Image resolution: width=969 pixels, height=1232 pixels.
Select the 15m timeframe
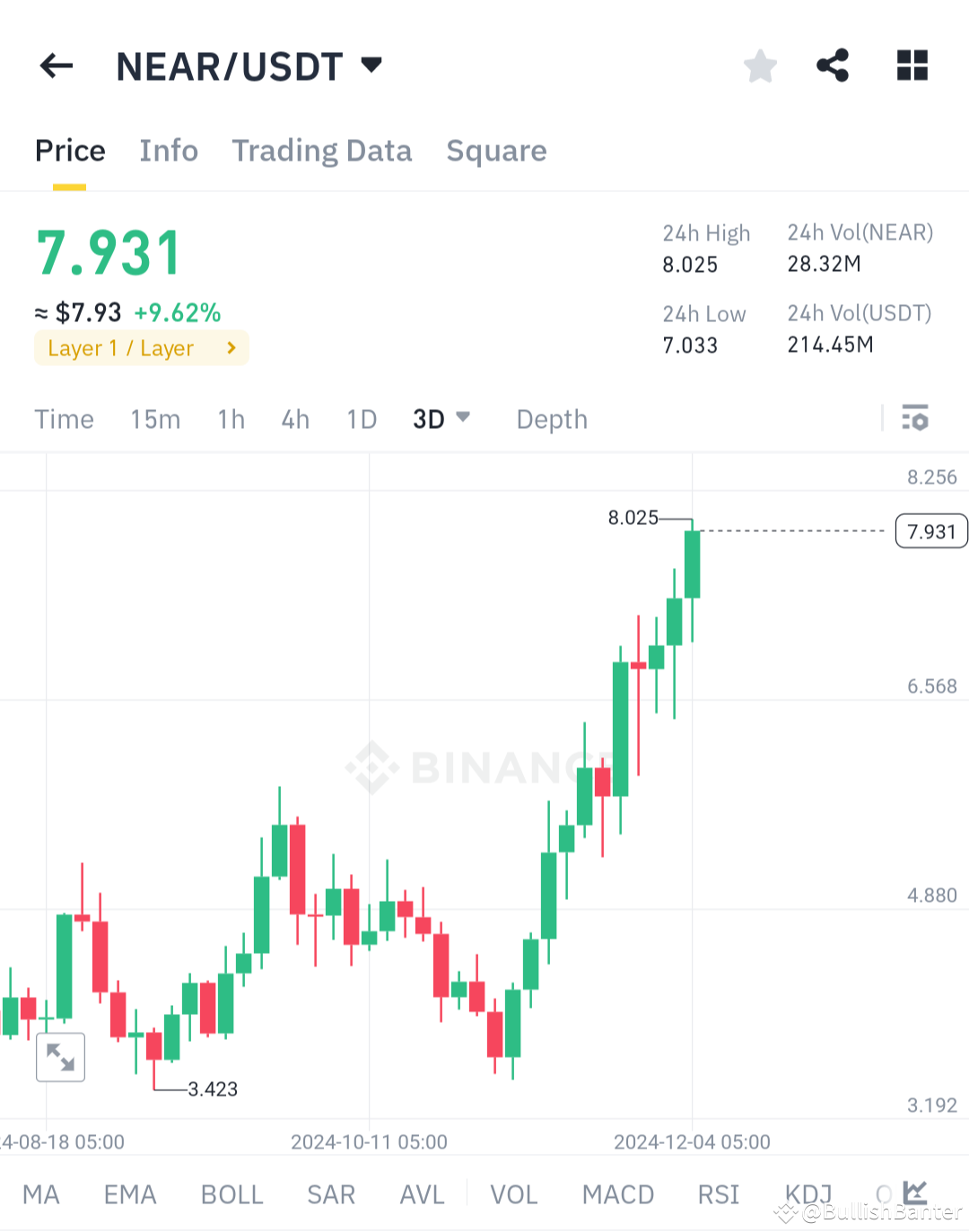click(x=154, y=418)
